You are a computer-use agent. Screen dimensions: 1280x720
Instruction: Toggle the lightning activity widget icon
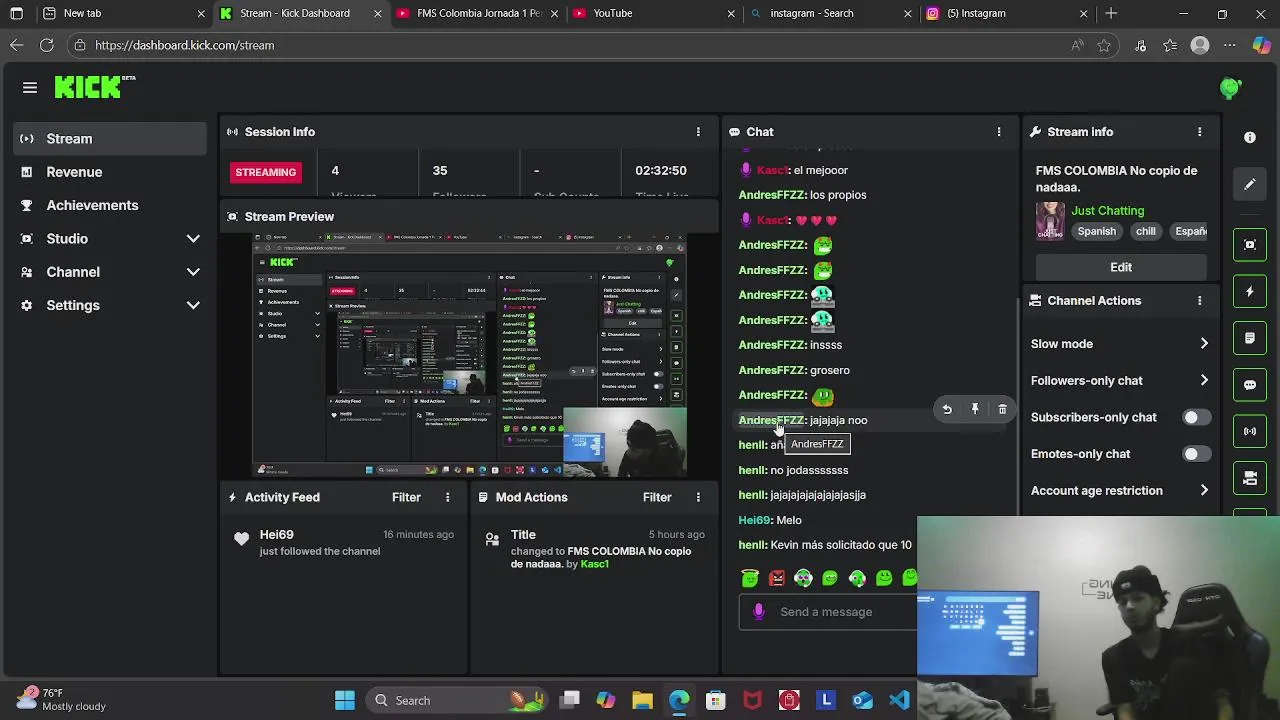pyautogui.click(x=1250, y=291)
